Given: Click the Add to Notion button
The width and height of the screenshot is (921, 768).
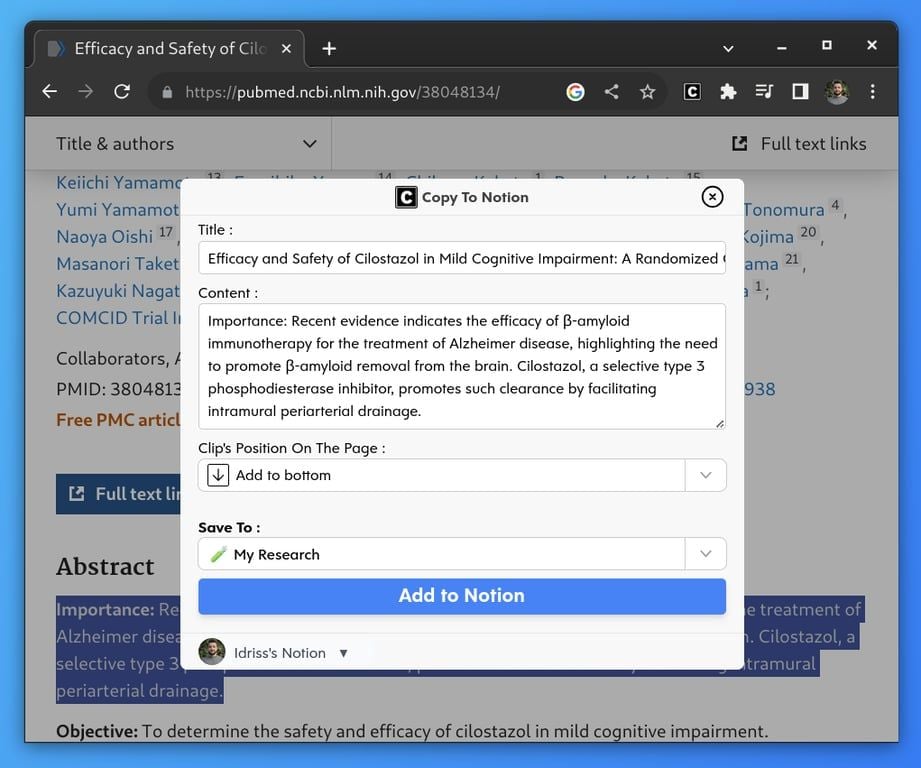Looking at the screenshot, I should point(462,596).
